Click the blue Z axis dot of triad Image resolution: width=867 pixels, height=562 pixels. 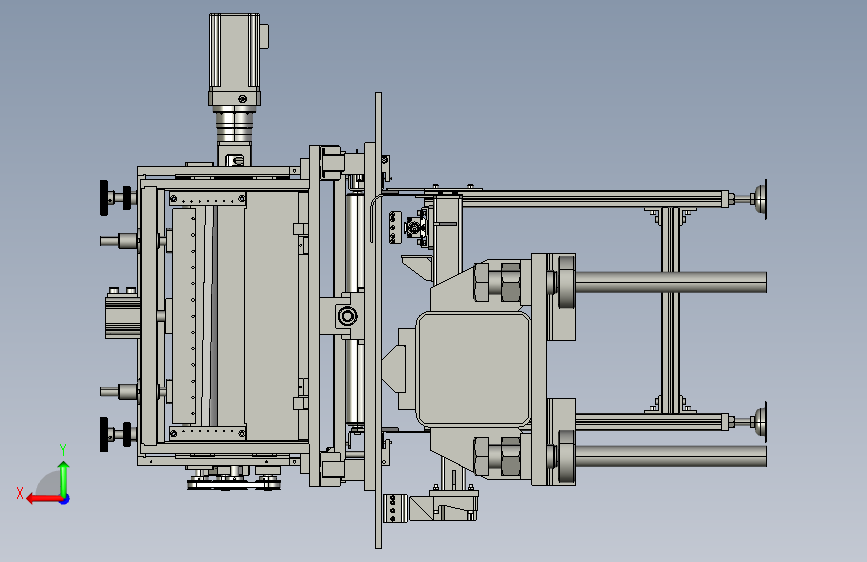point(65,499)
